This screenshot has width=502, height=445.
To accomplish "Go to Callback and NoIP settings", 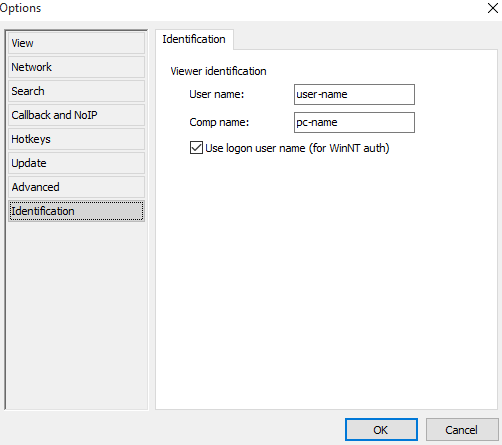I will [x=76, y=115].
